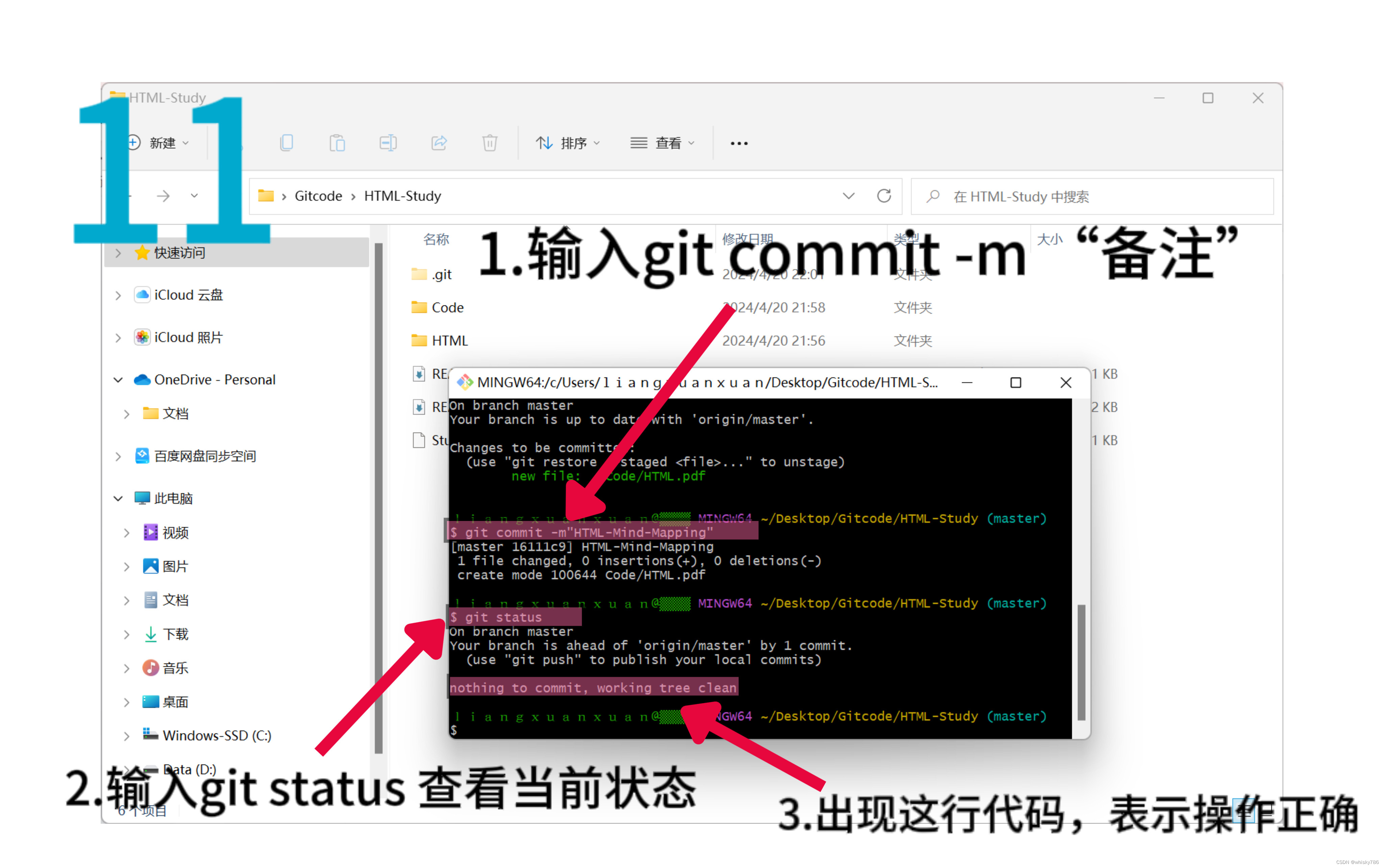Click the delete trash icon
Screen dimensions: 1384x868
click(x=490, y=142)
